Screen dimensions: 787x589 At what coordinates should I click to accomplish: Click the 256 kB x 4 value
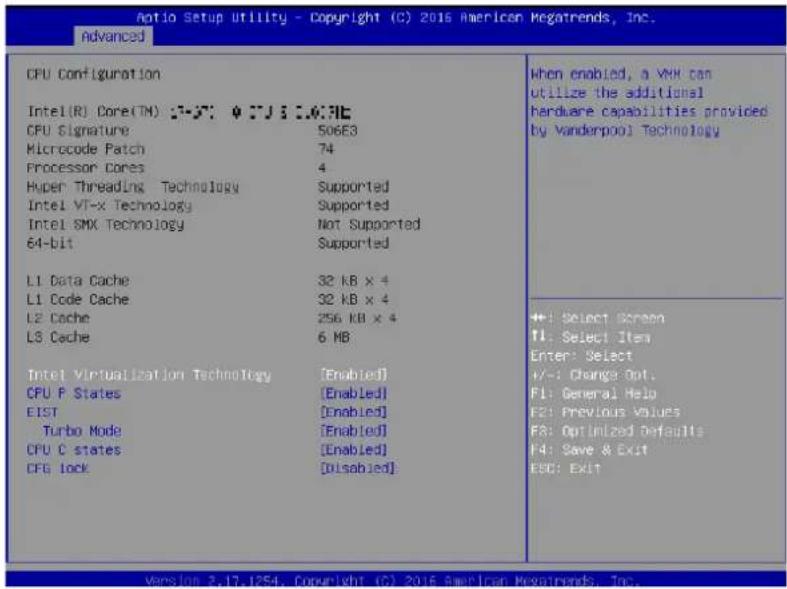click(x=357, y=318)
